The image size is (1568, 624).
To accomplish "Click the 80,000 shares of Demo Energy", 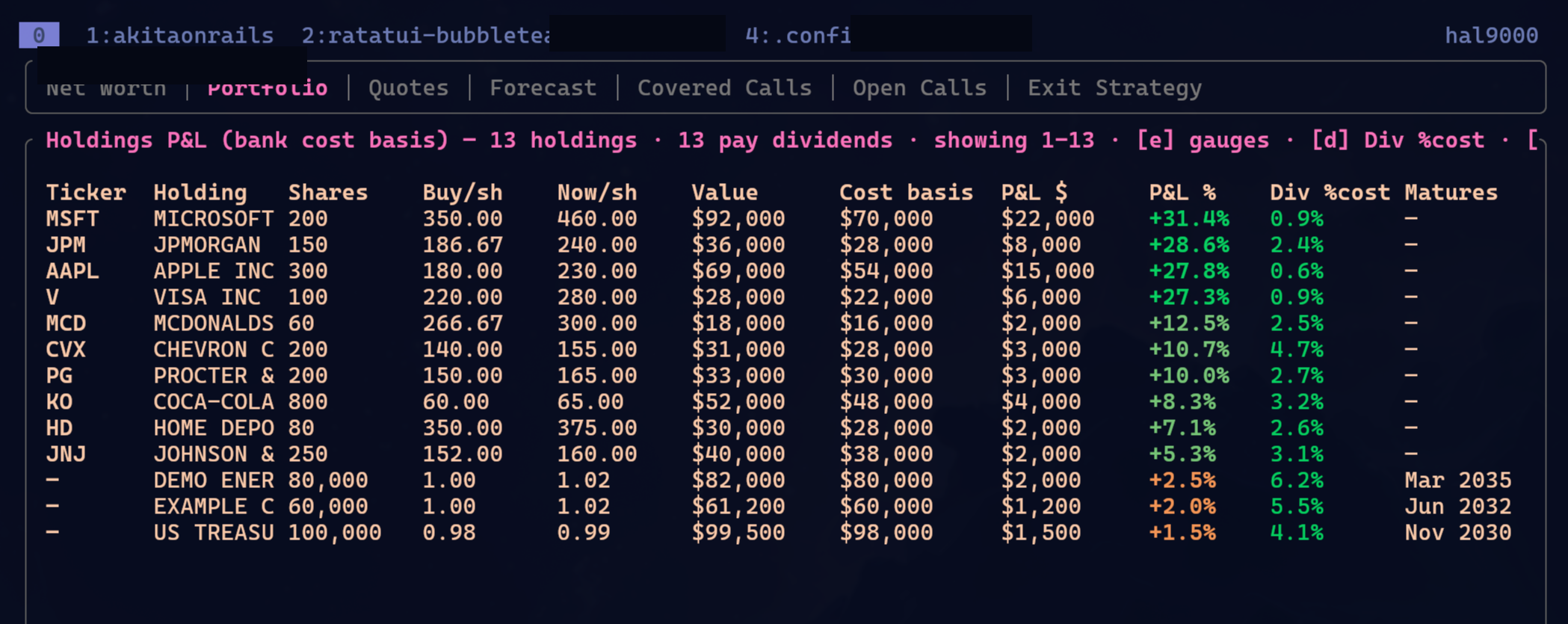I will click(x=328, y=481).
